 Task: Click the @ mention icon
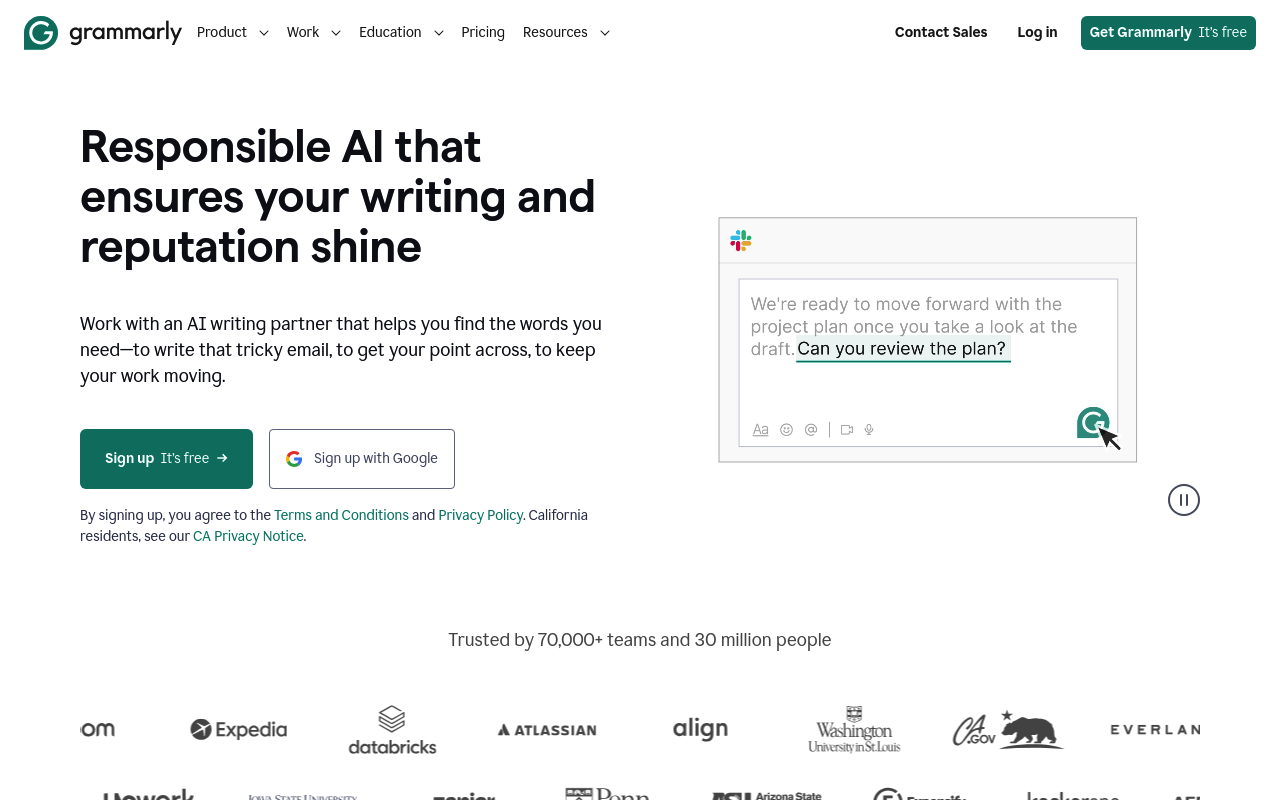coord(811,429)
